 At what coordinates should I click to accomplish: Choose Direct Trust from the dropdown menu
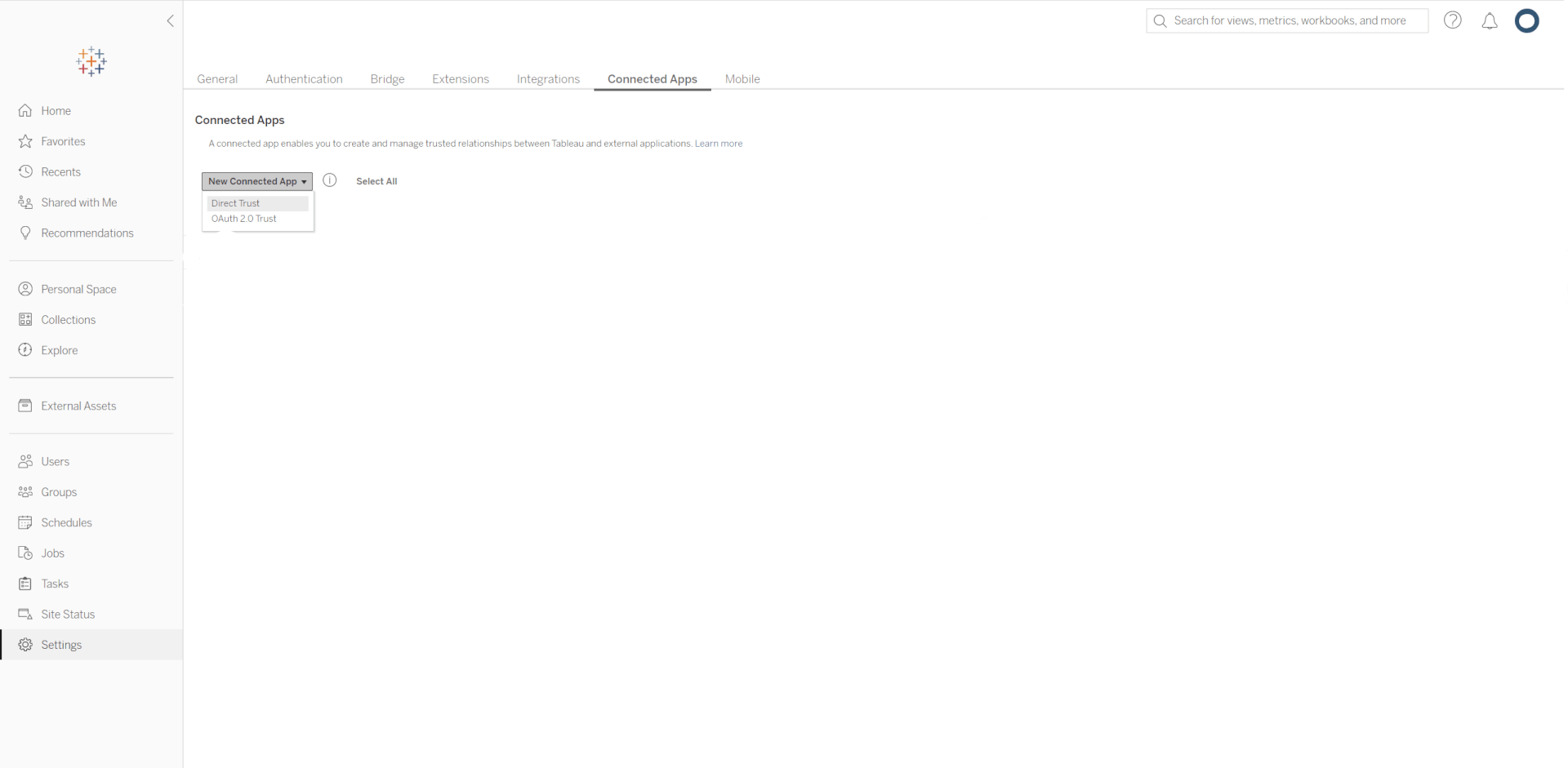click(x=236, y=203)
